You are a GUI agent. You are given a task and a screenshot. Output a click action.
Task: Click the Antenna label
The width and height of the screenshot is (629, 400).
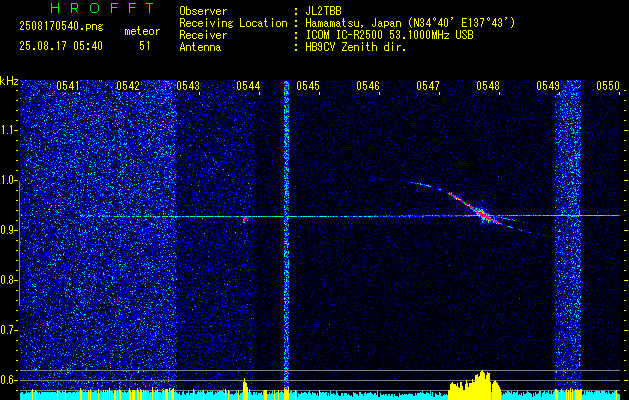tap(200, 47)
